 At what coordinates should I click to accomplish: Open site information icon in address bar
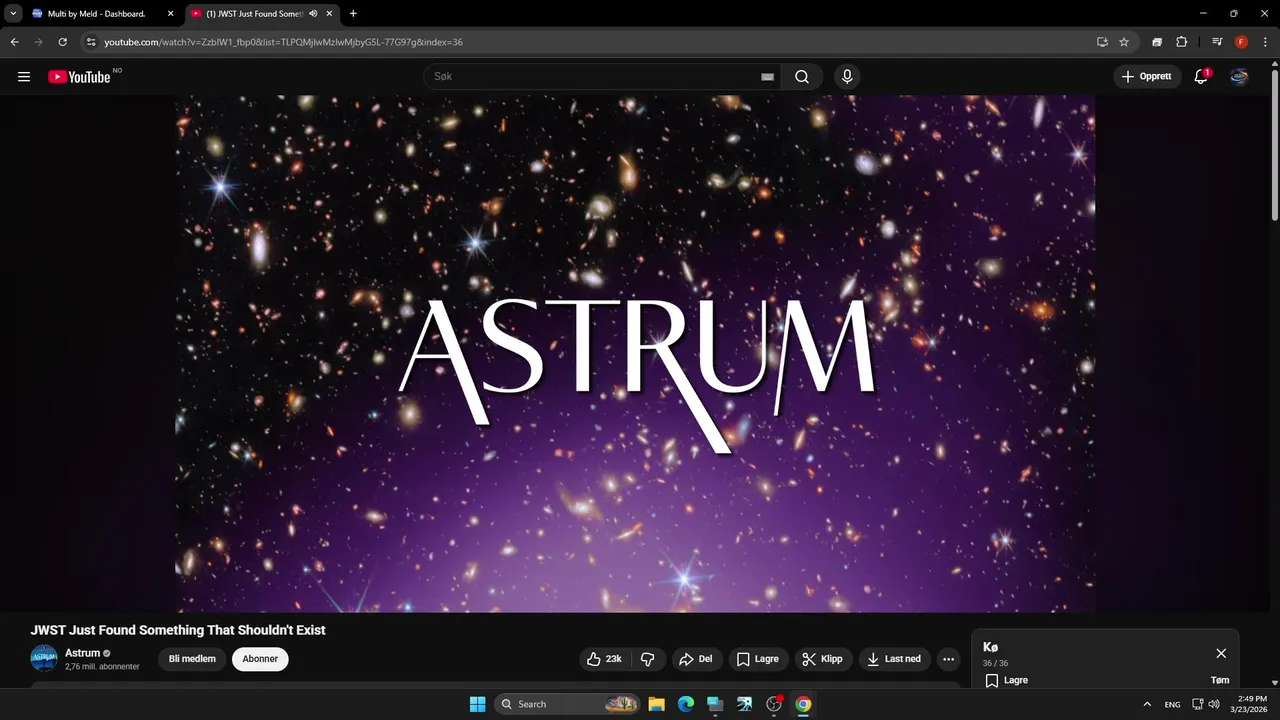click(x=90, y=42)
